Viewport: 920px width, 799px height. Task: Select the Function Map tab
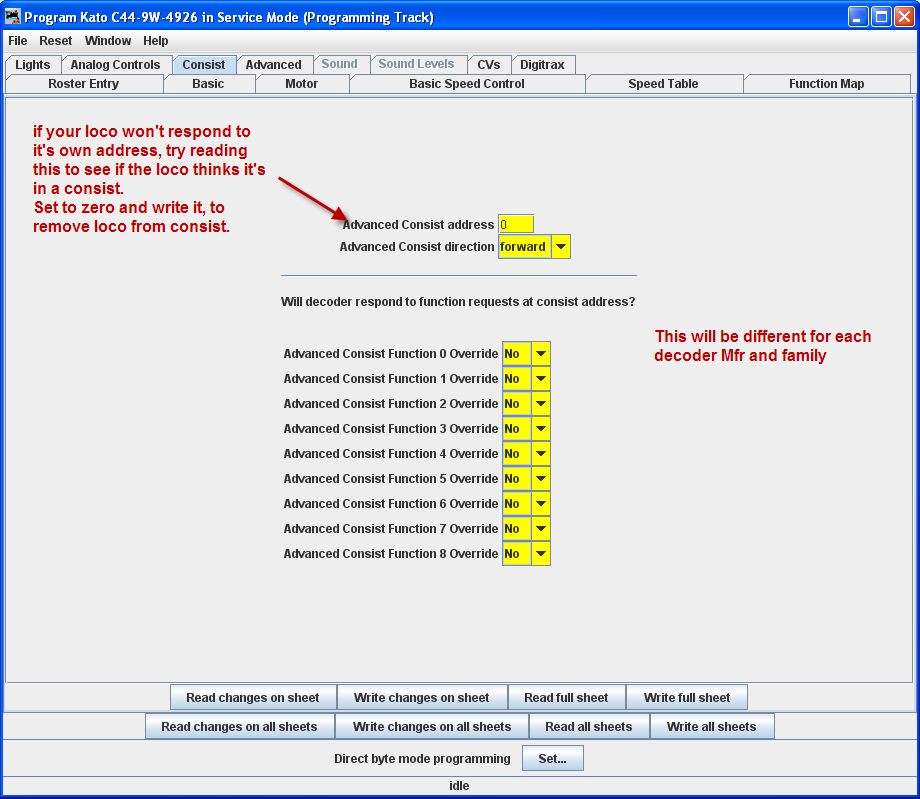(x=826, y=84)
